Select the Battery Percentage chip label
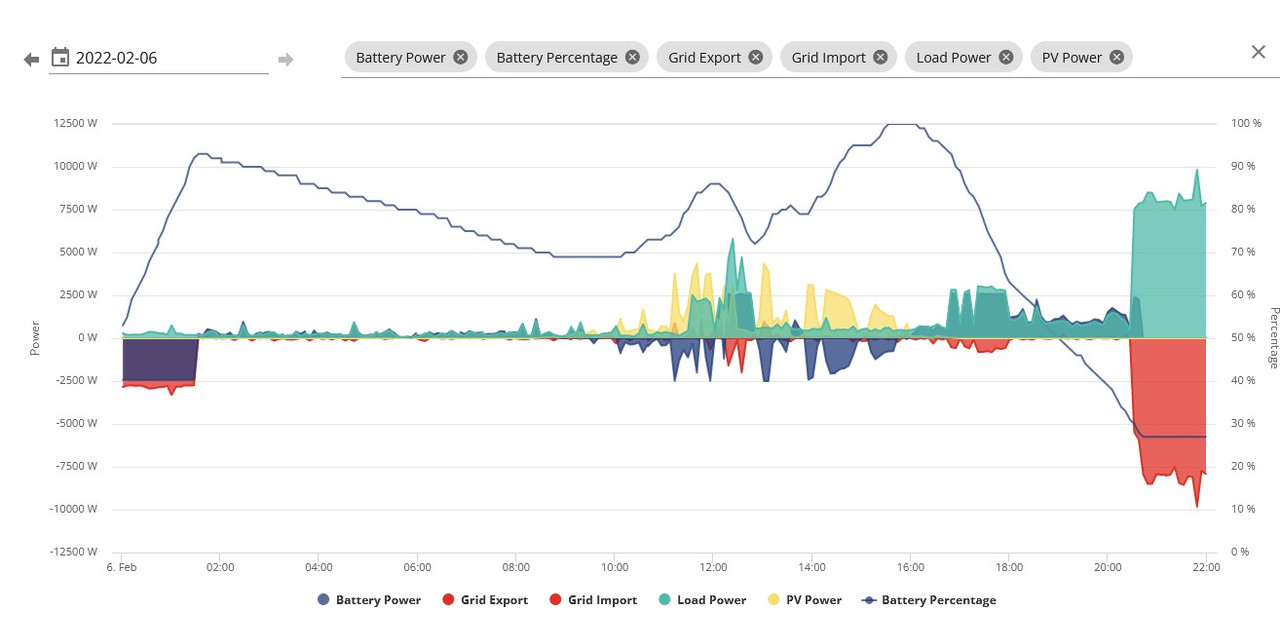The width and height of the screenshot is (1280, 619). pyautogui.click(x=557, y=57)
